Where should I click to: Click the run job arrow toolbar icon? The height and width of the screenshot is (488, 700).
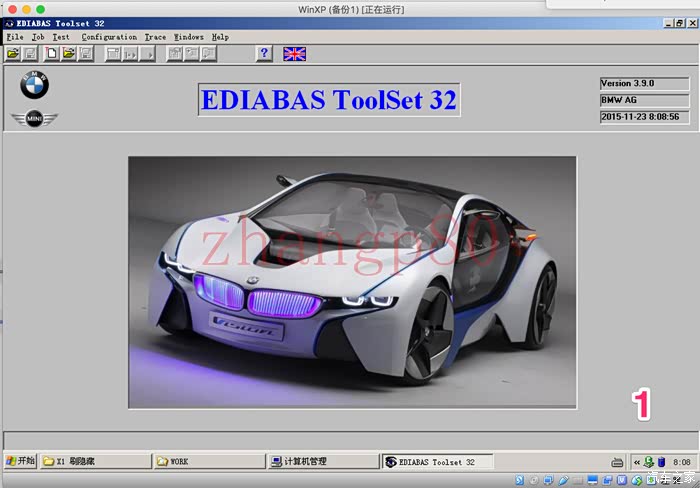(x=150, y=54)
